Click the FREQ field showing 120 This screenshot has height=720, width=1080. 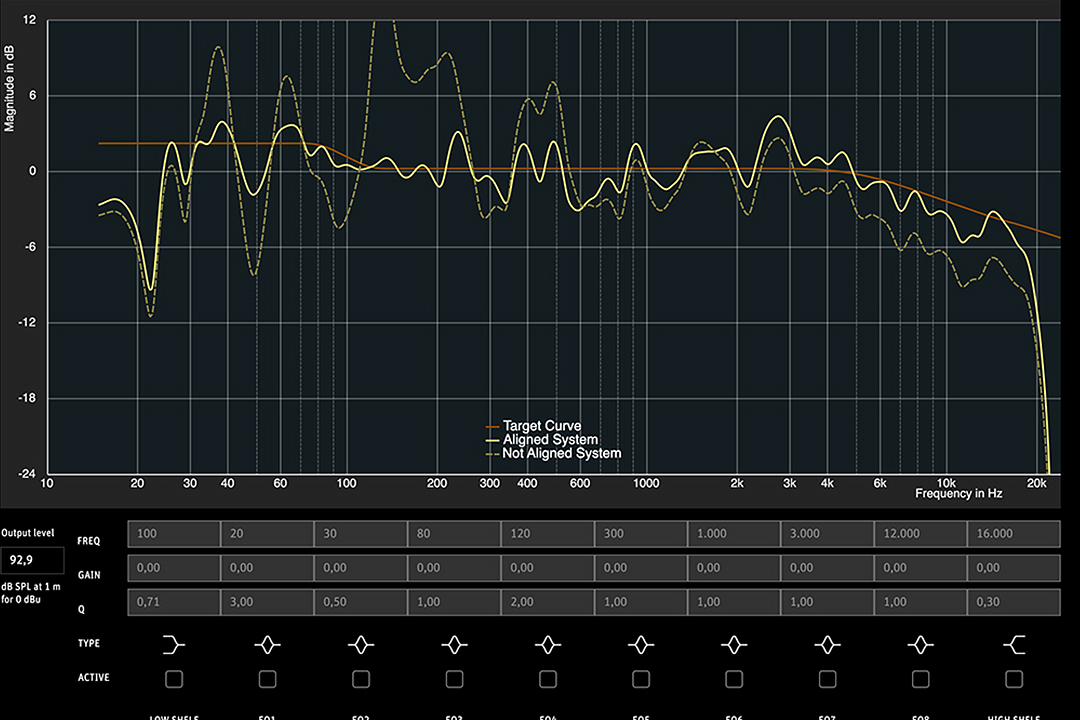point(548,534)
